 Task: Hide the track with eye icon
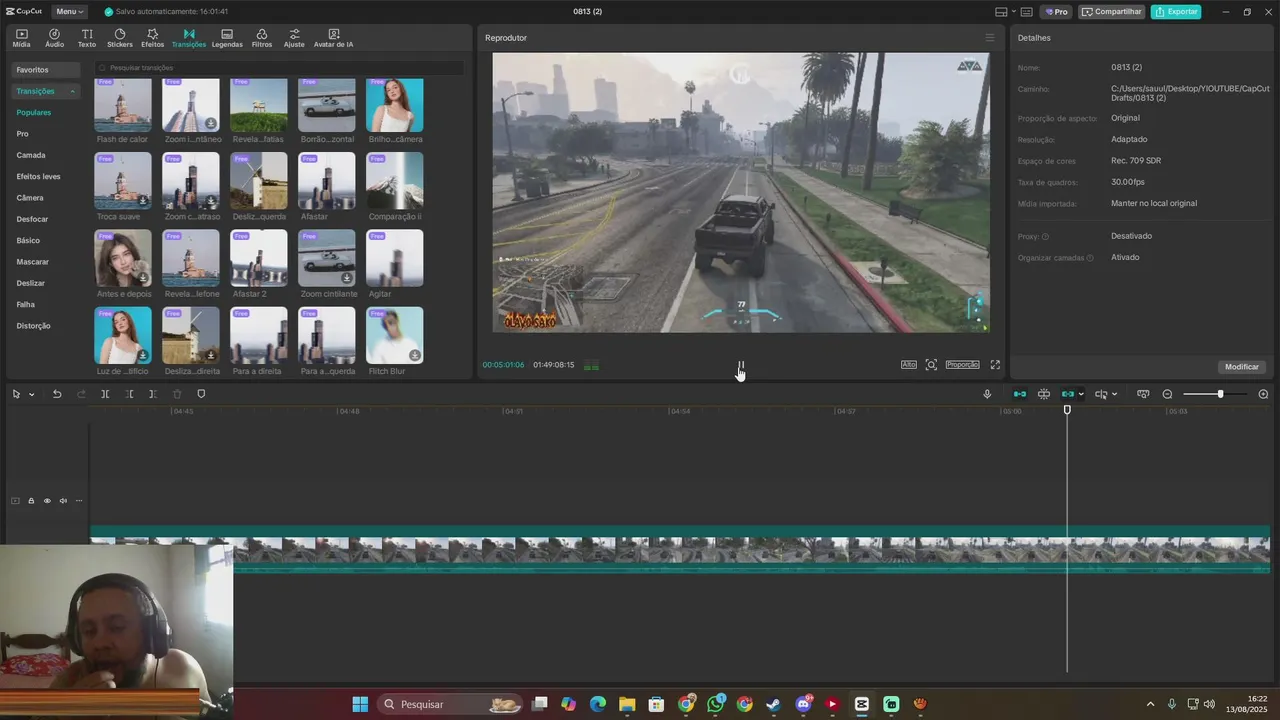[47, 501]
